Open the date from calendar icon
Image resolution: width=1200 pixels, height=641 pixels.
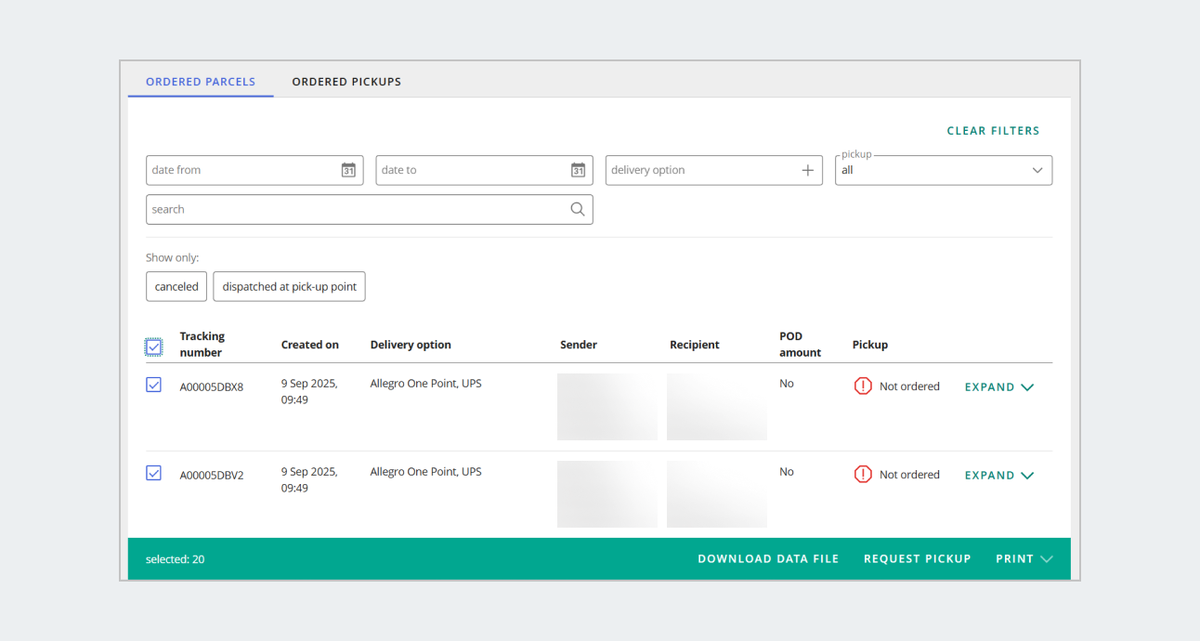tap(348, 170)
